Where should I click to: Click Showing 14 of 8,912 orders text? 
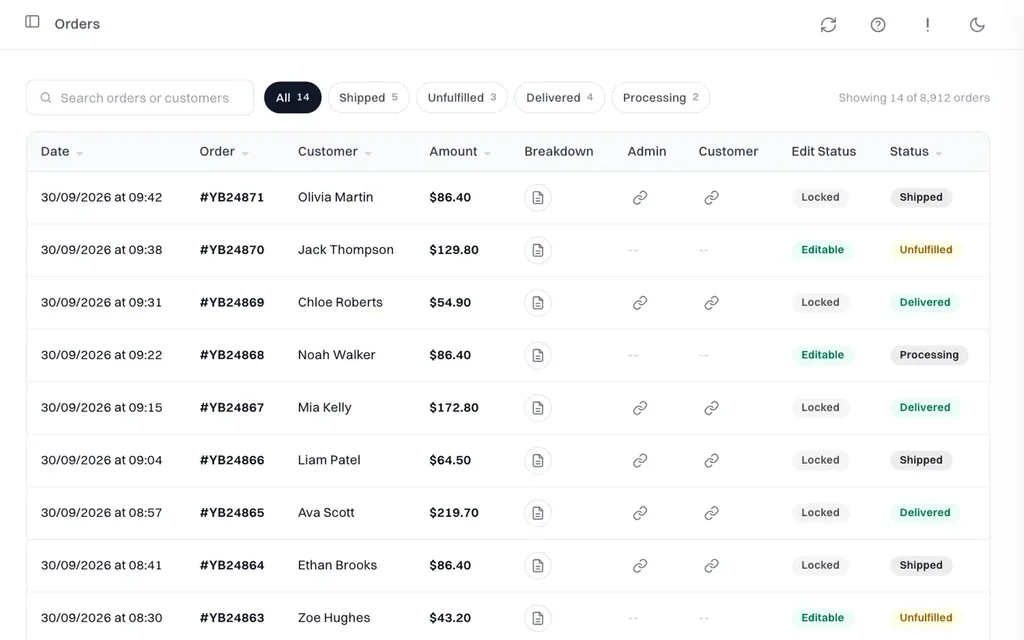click(914, 98)
